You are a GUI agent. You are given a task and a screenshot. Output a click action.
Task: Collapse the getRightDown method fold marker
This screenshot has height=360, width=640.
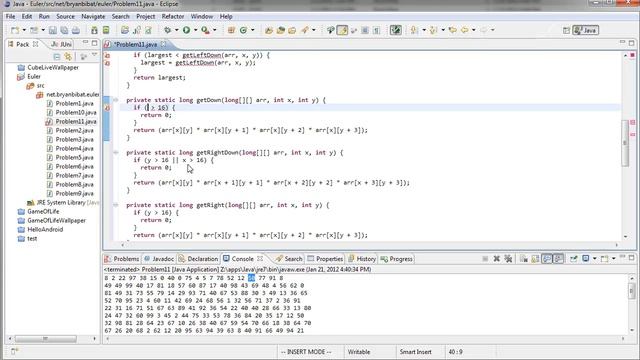click(116, 153)
